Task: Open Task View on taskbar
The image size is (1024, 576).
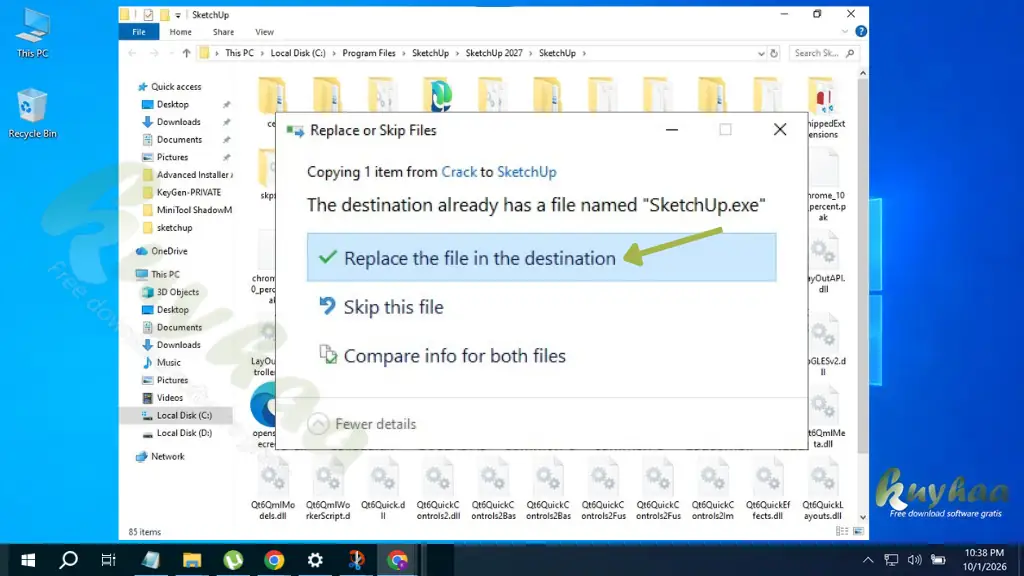Action: coord(108,560)
